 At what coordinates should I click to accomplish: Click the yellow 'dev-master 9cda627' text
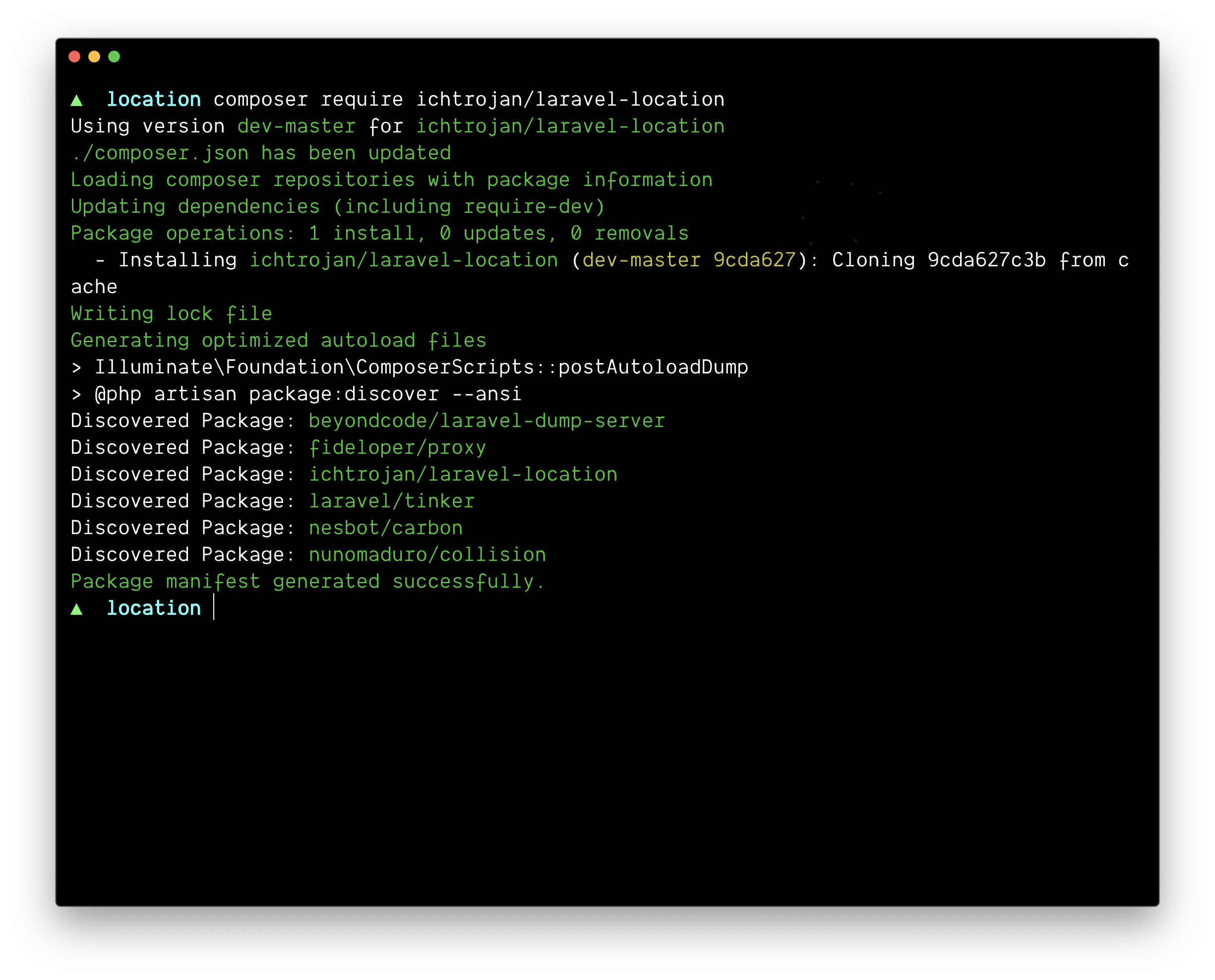[688, 260]
